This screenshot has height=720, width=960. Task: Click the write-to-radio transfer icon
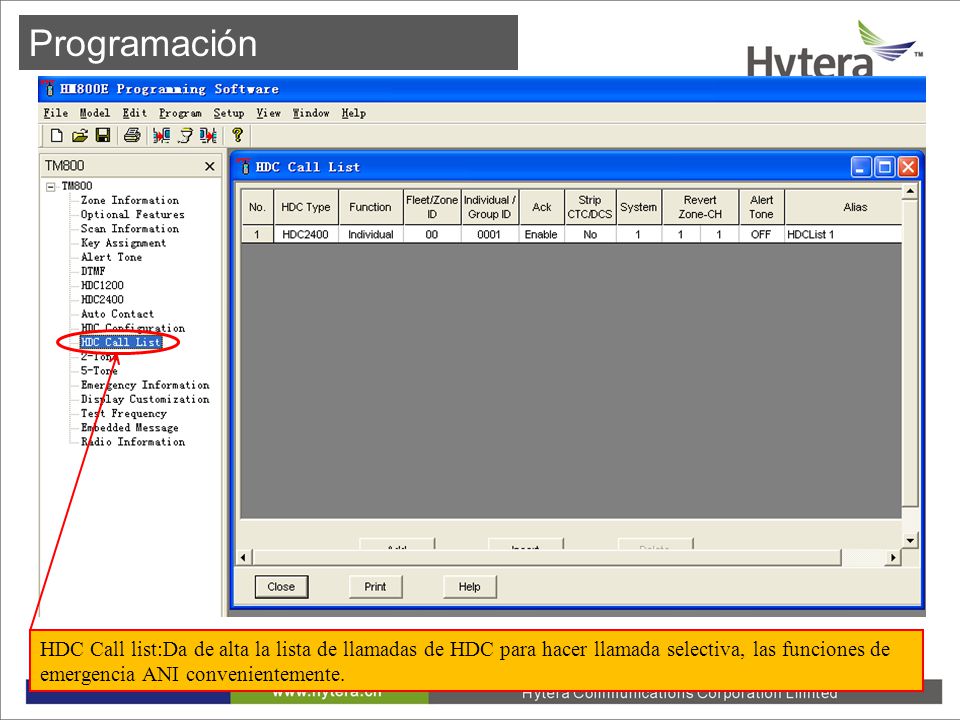click(208, 135)
